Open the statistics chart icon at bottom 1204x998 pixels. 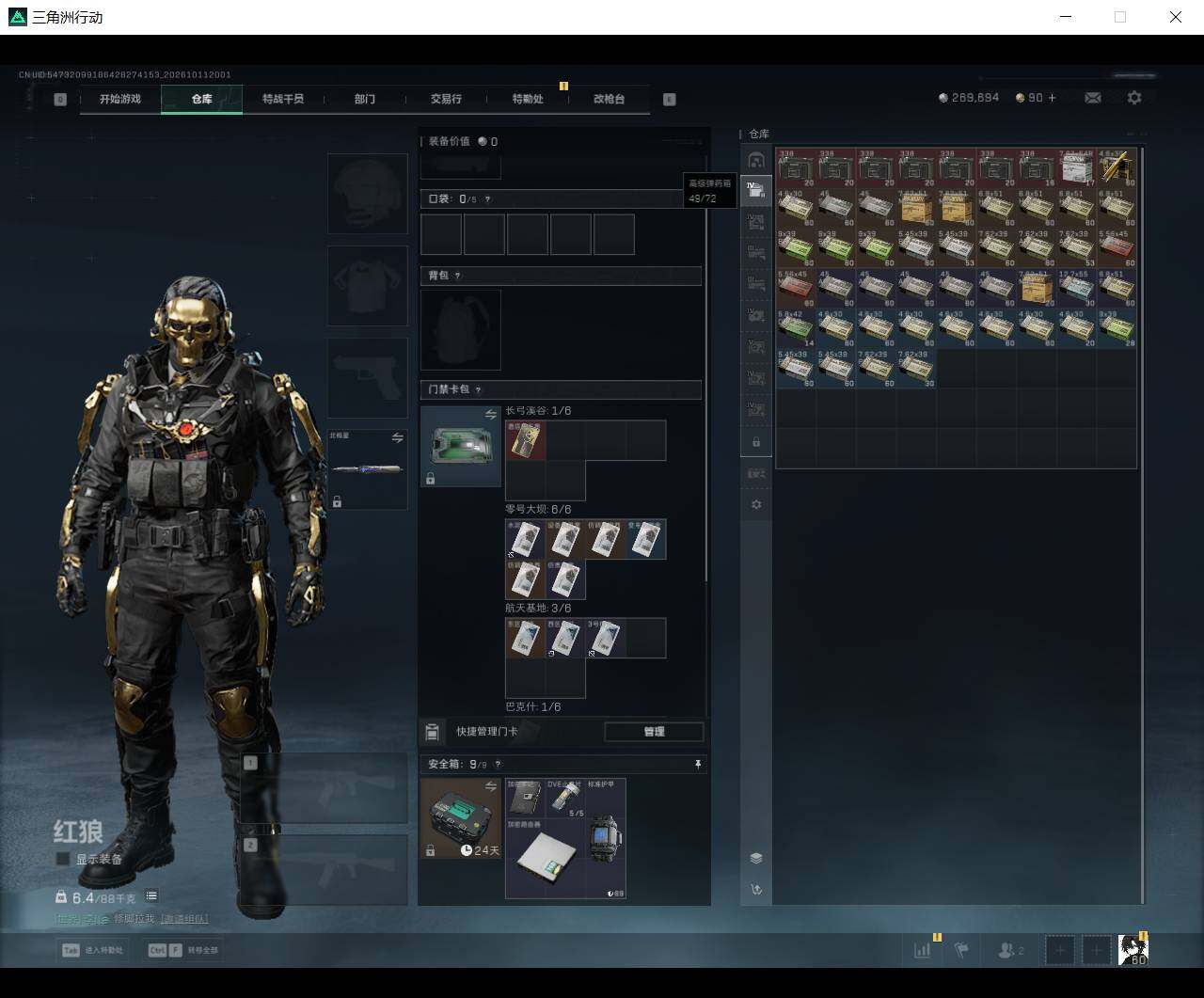coord(923,950)
